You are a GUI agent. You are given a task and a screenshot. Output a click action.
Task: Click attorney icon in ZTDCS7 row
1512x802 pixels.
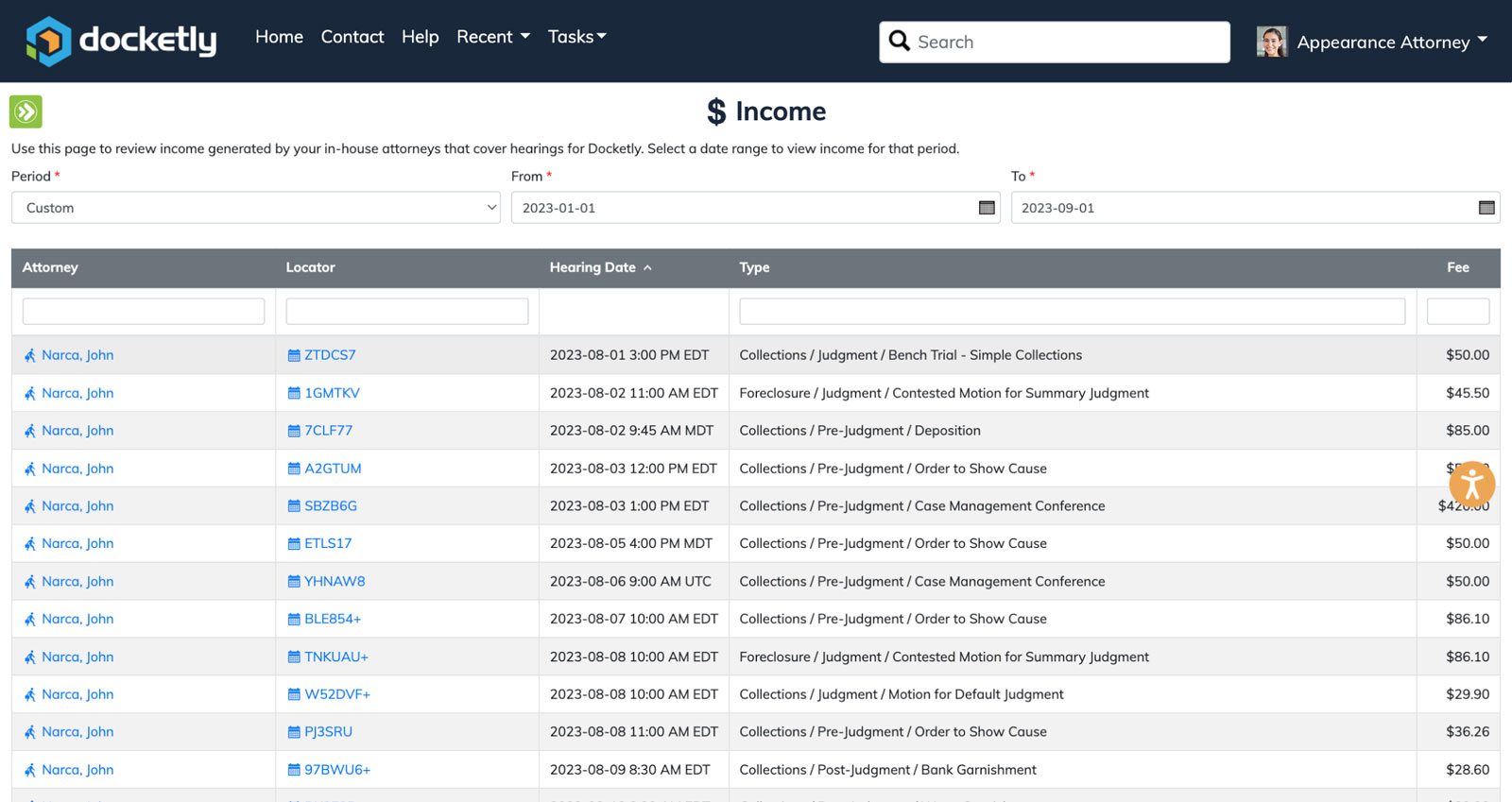click(30, 355)
